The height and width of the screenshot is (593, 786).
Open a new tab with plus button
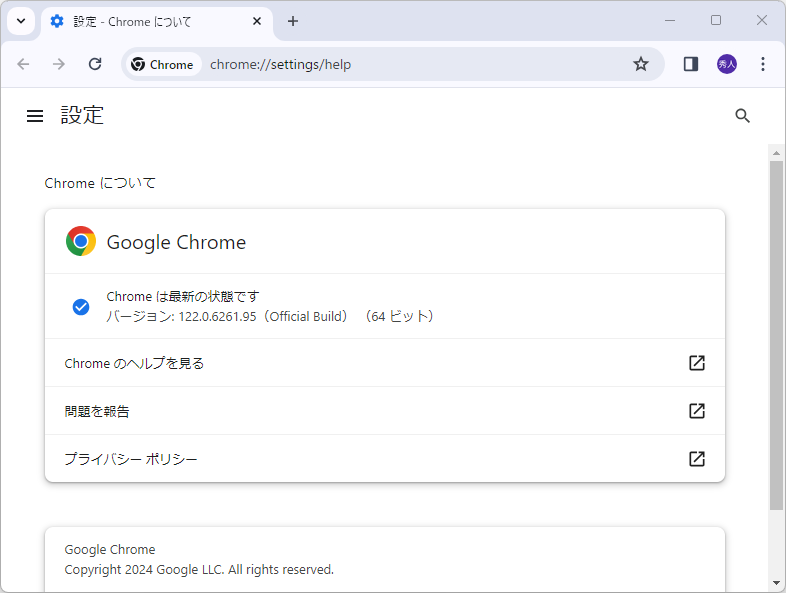(x=293, y=21)
